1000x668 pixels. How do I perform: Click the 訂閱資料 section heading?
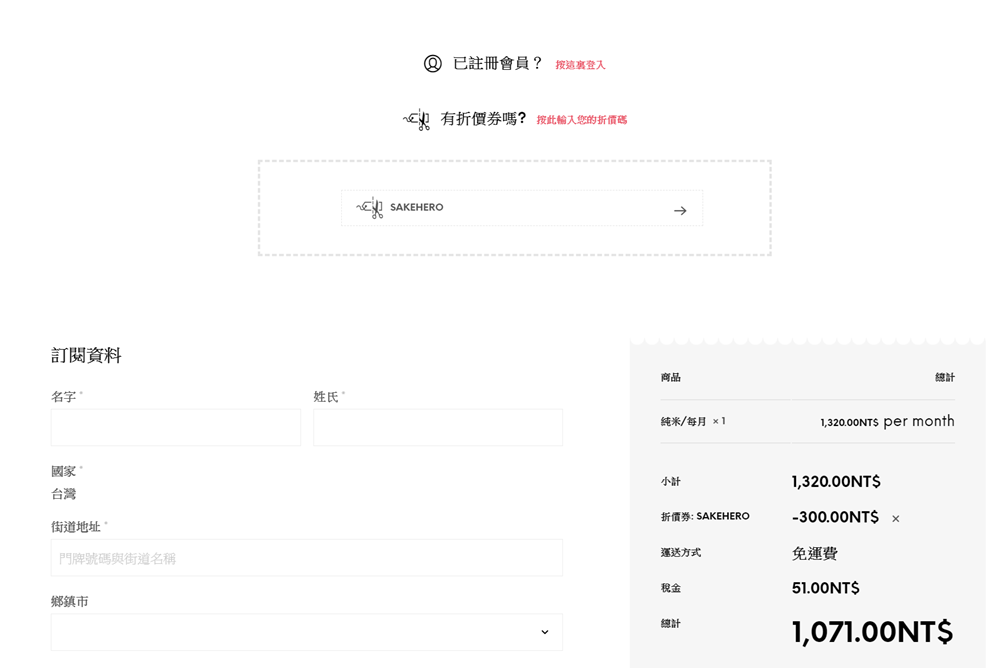point(86,355)
